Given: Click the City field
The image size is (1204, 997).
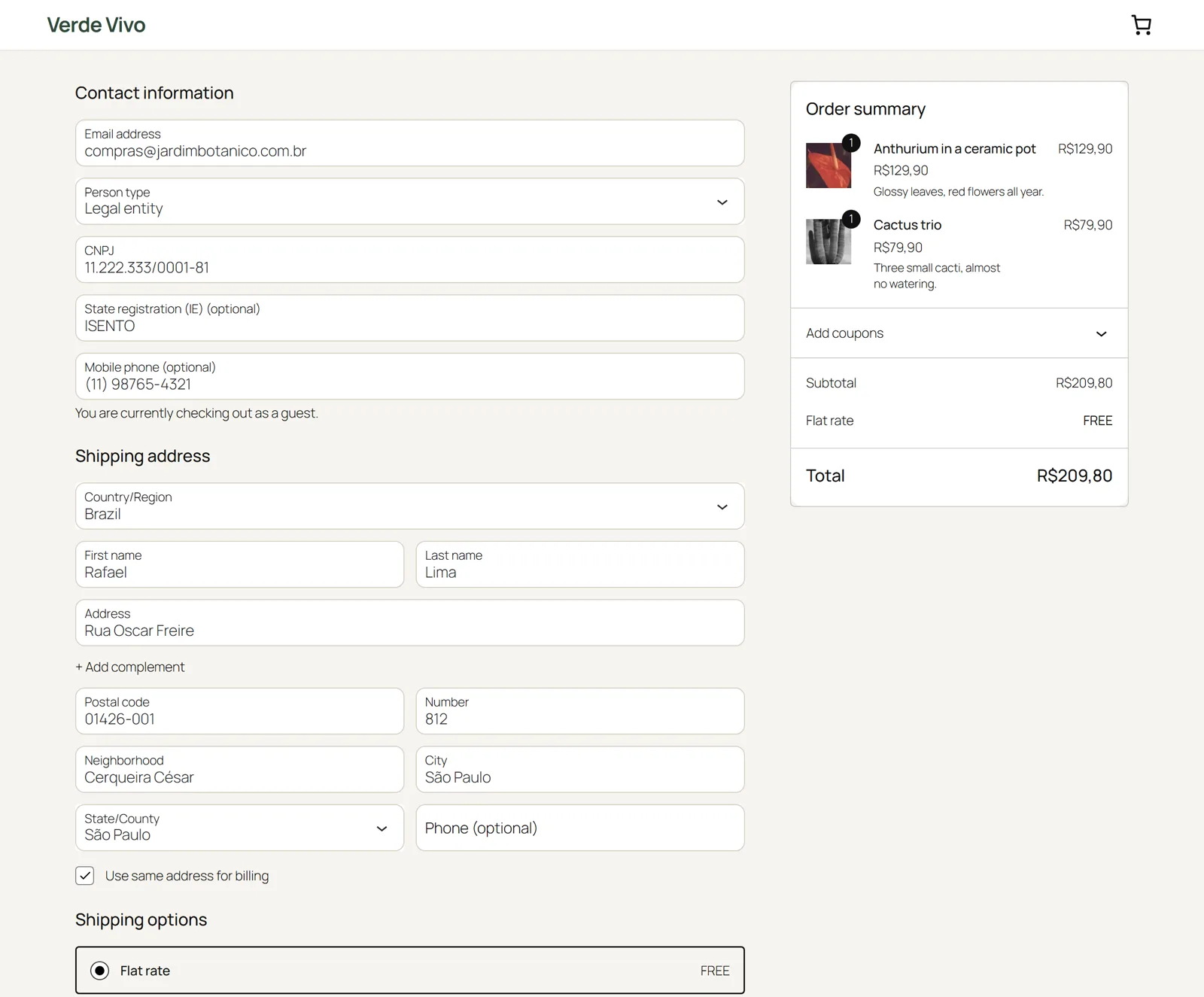Looking at the screenshot, I should point(580,769).
